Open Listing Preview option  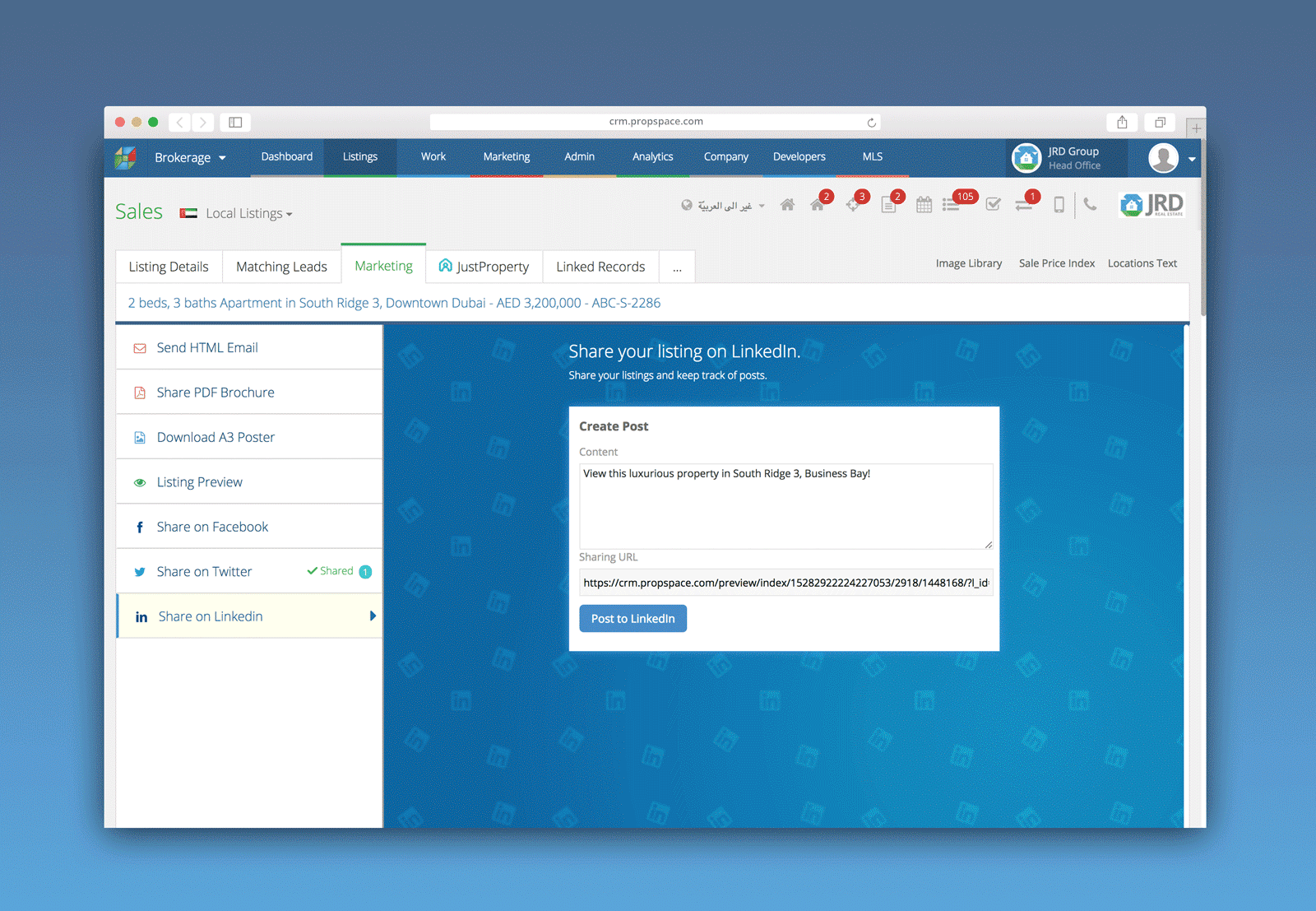click(249, 482)
